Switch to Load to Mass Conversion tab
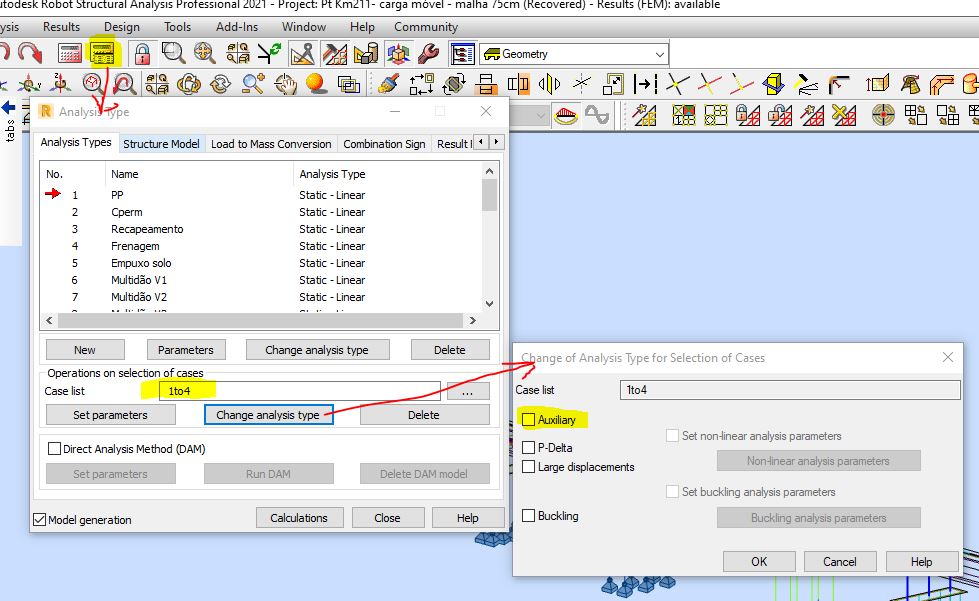Screen dimensions: 979x601 click(x=271, y=144)
